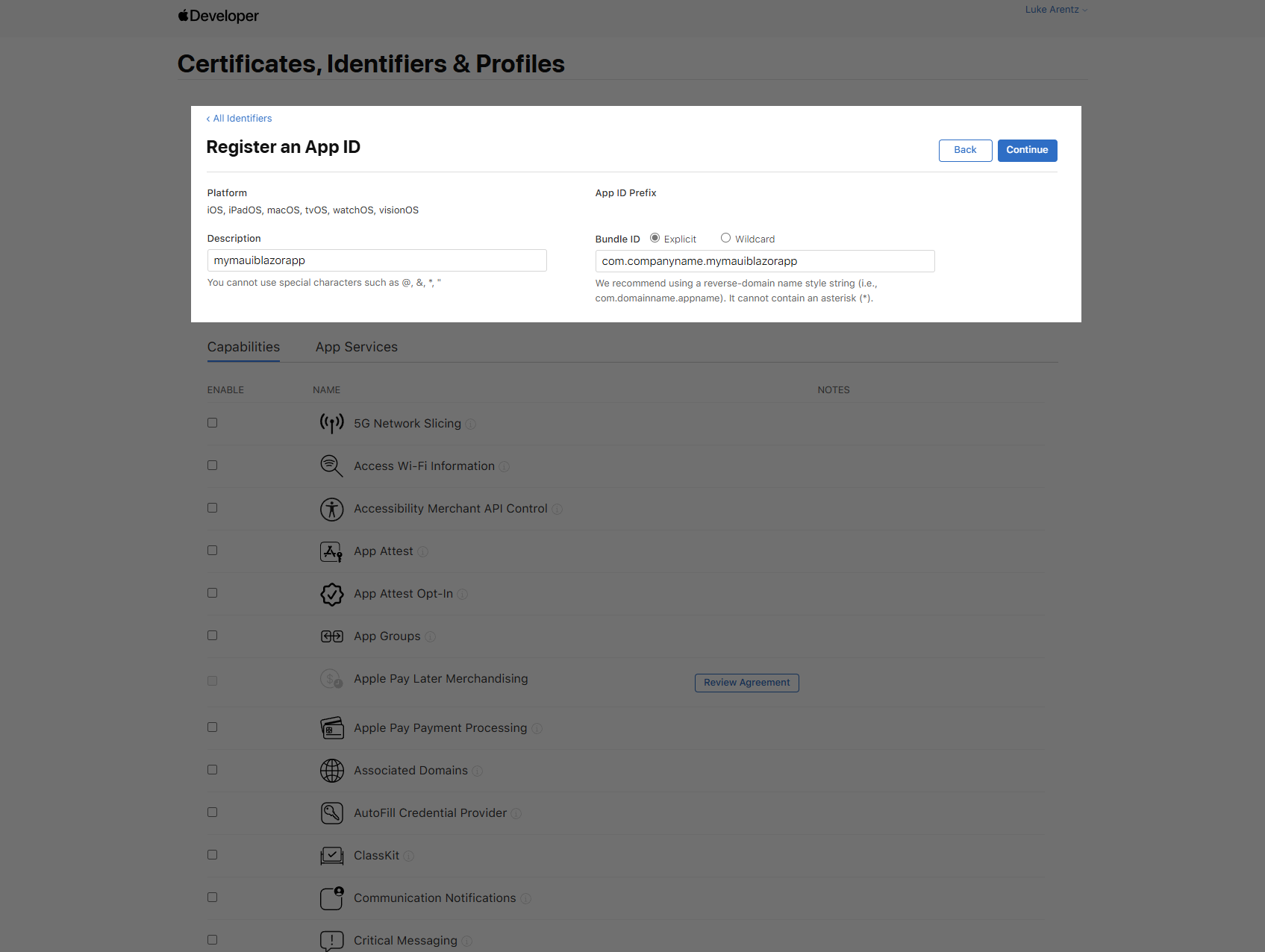
Task: Select the Wildcard Bundle ID radio button
Action: (x=725, y=238)
